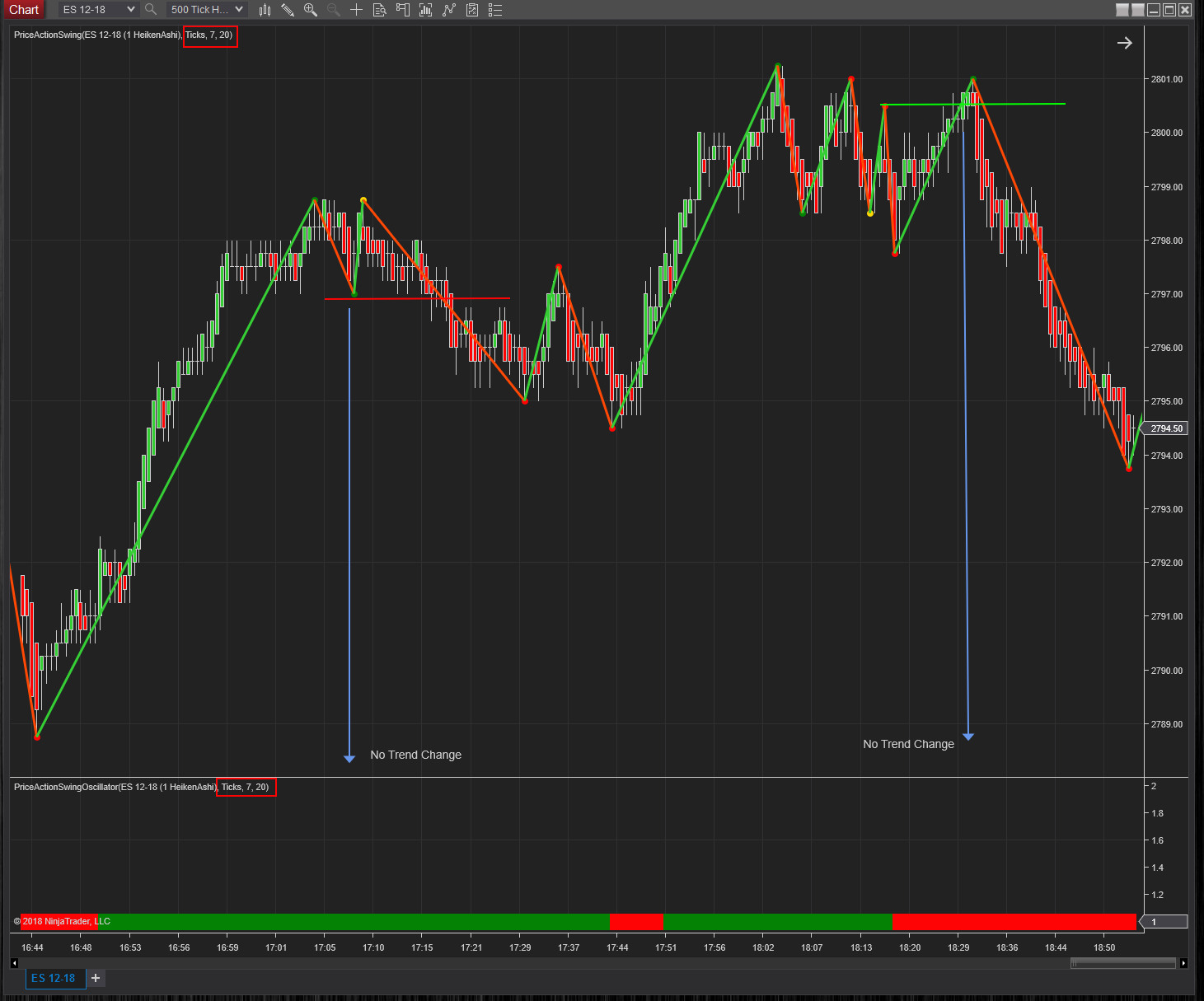Click the oscillator value marker showing 1

pyautogui.click(x=1164, y=922)
